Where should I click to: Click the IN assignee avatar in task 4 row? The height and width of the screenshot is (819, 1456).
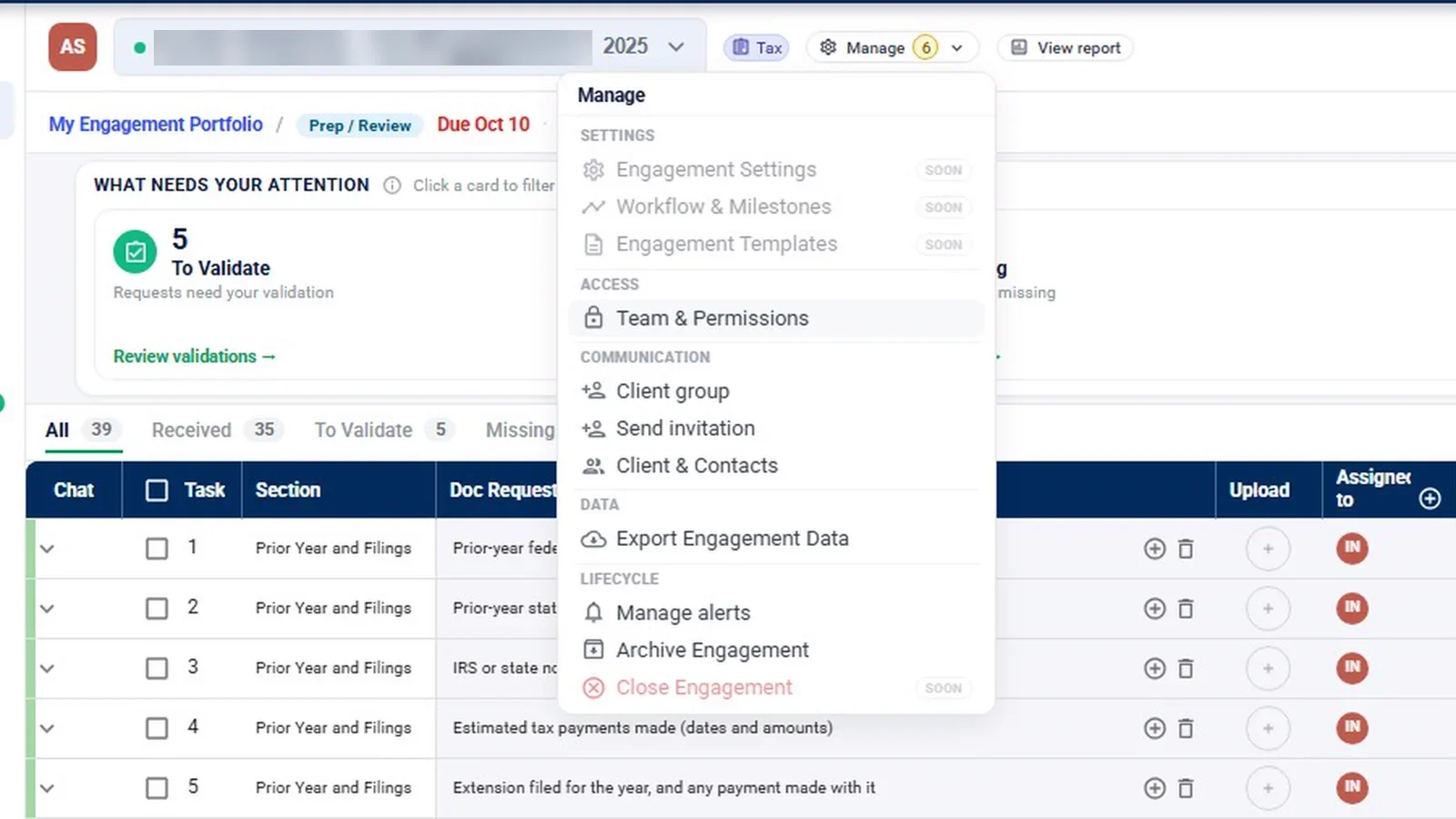tap(1352, 728)
